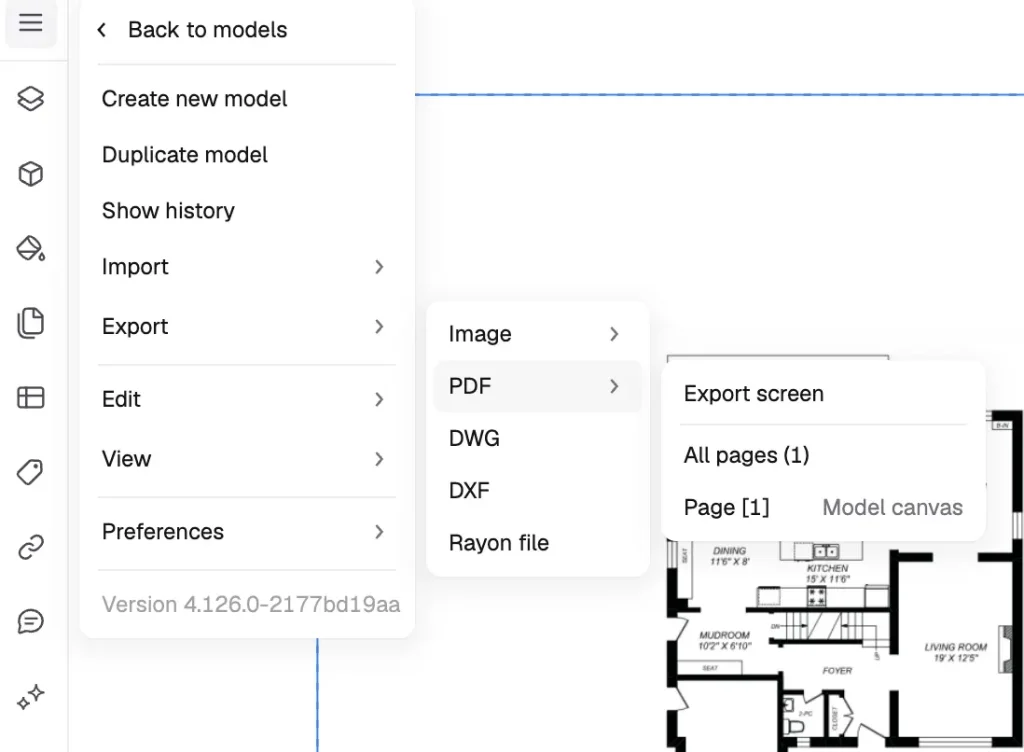The image size is (1024, 752).
Task: Click the tag icon in sidebar
Action: click(x=31, y=472)
